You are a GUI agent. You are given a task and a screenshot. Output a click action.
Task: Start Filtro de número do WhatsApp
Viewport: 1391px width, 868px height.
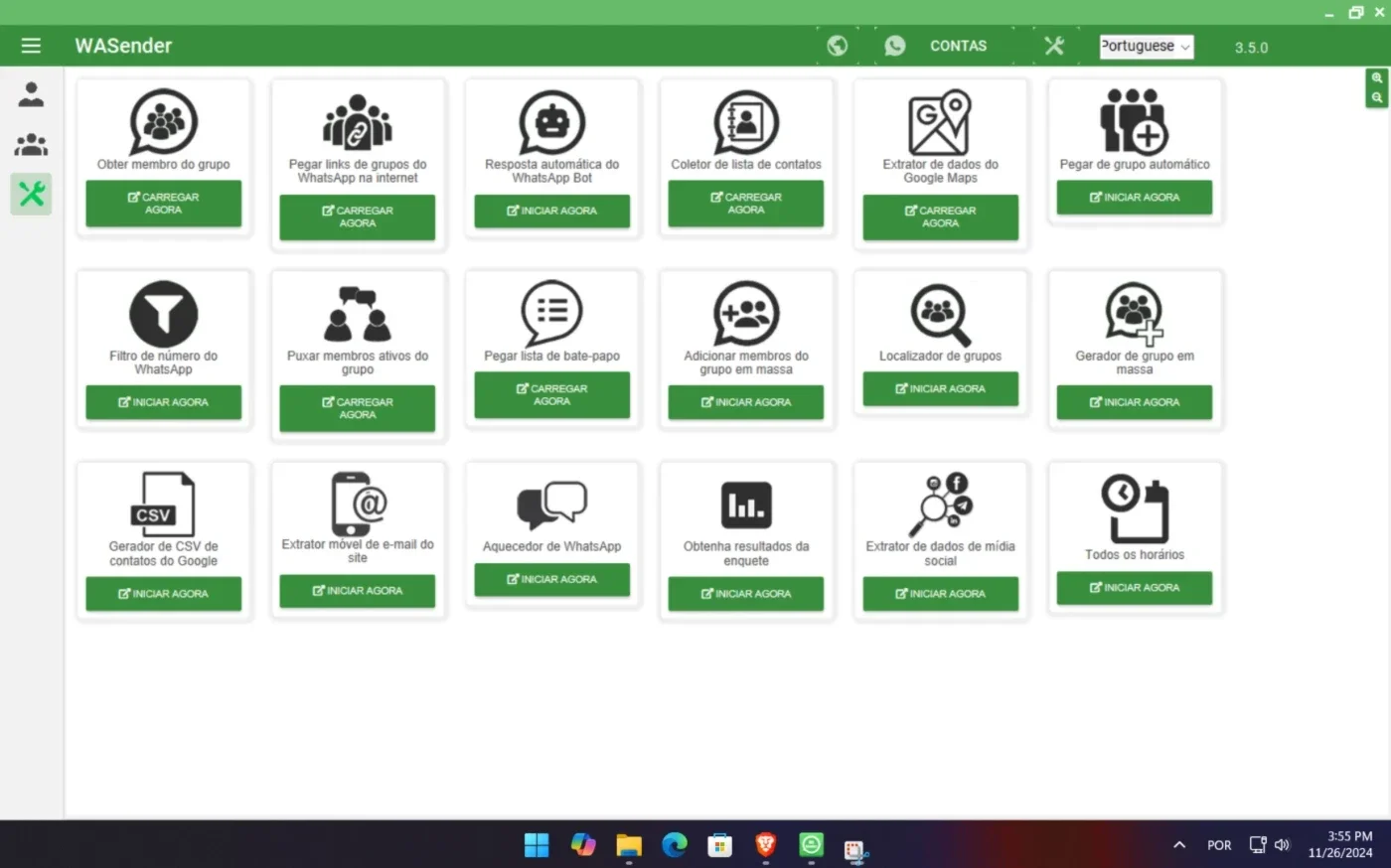[x=164, y=402]
